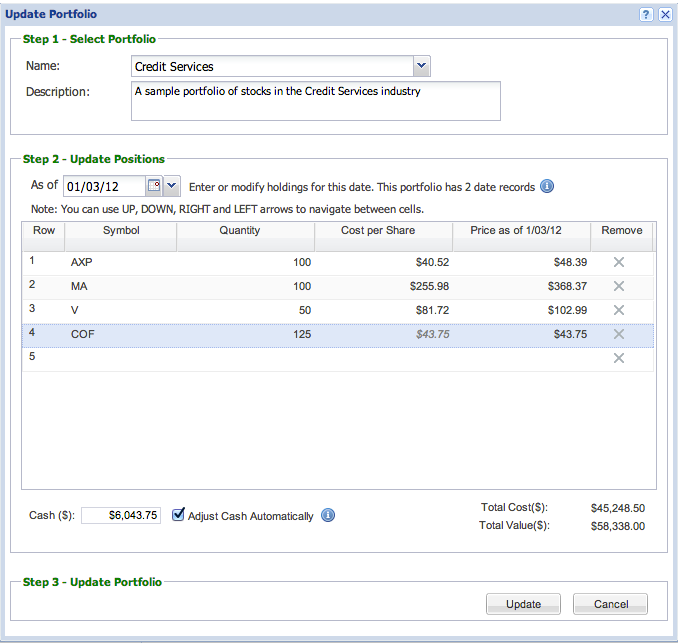Viewport: 681px width, 643px height.
Task: Open the help icon in title bar
Action: click(646, 14)
